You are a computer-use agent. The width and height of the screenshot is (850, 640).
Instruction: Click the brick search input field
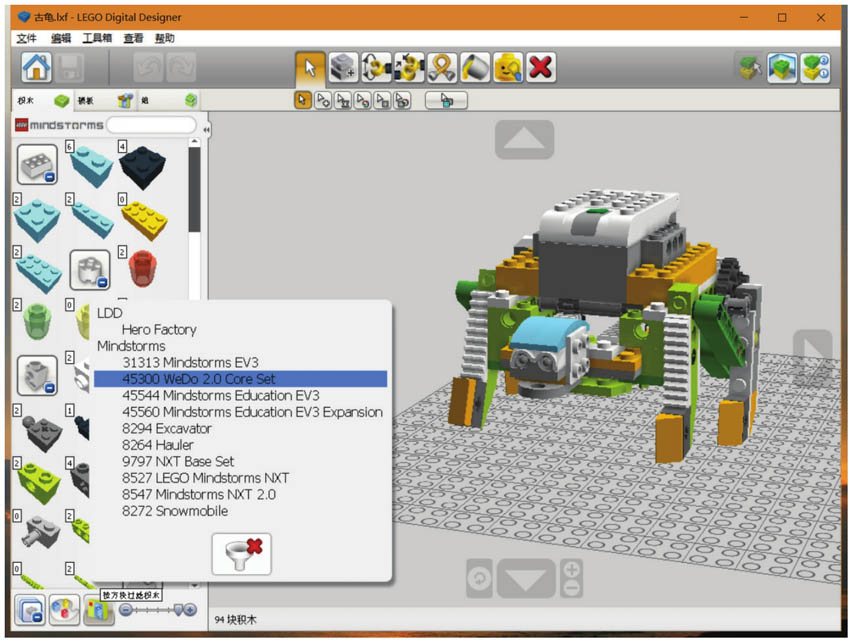coord(151,125)
